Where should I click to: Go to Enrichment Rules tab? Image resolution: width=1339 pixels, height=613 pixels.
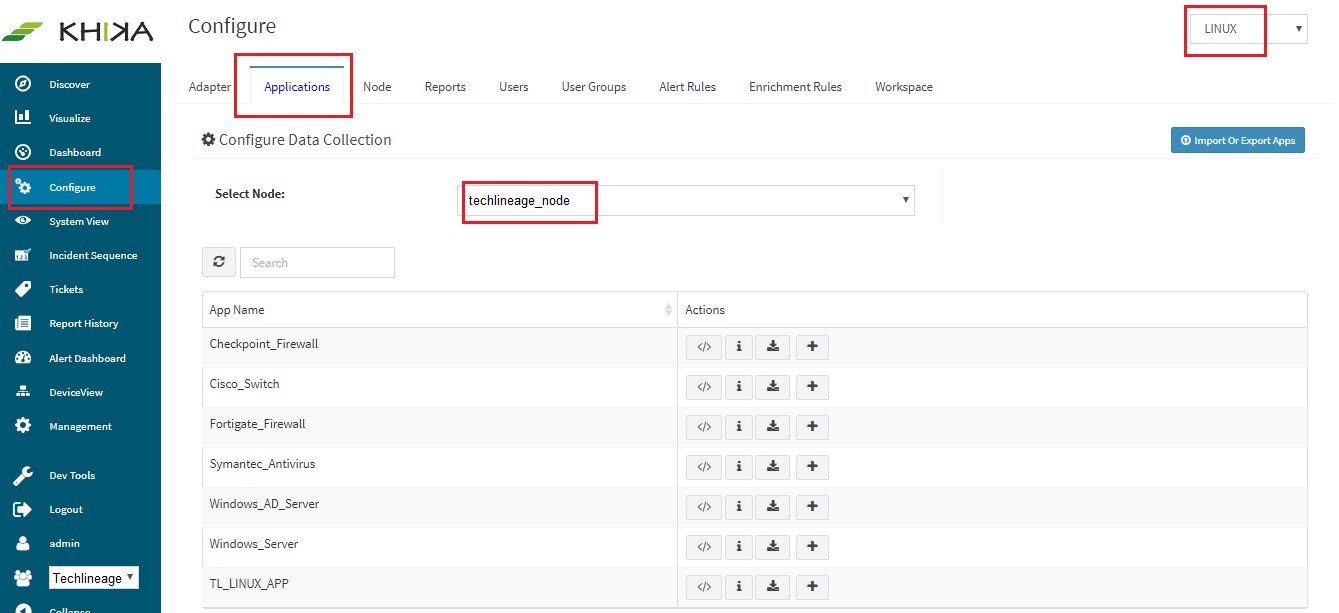click(x=796, y=87)
